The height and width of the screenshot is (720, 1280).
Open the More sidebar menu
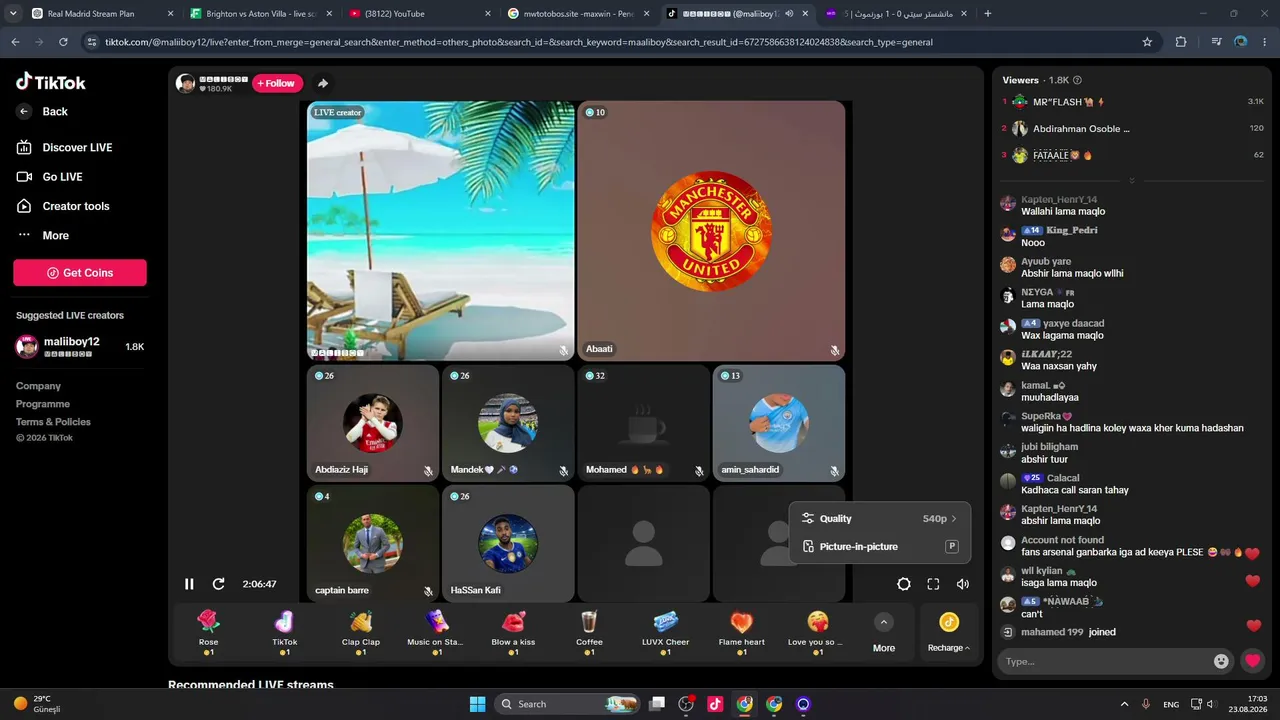click(43, 235)
